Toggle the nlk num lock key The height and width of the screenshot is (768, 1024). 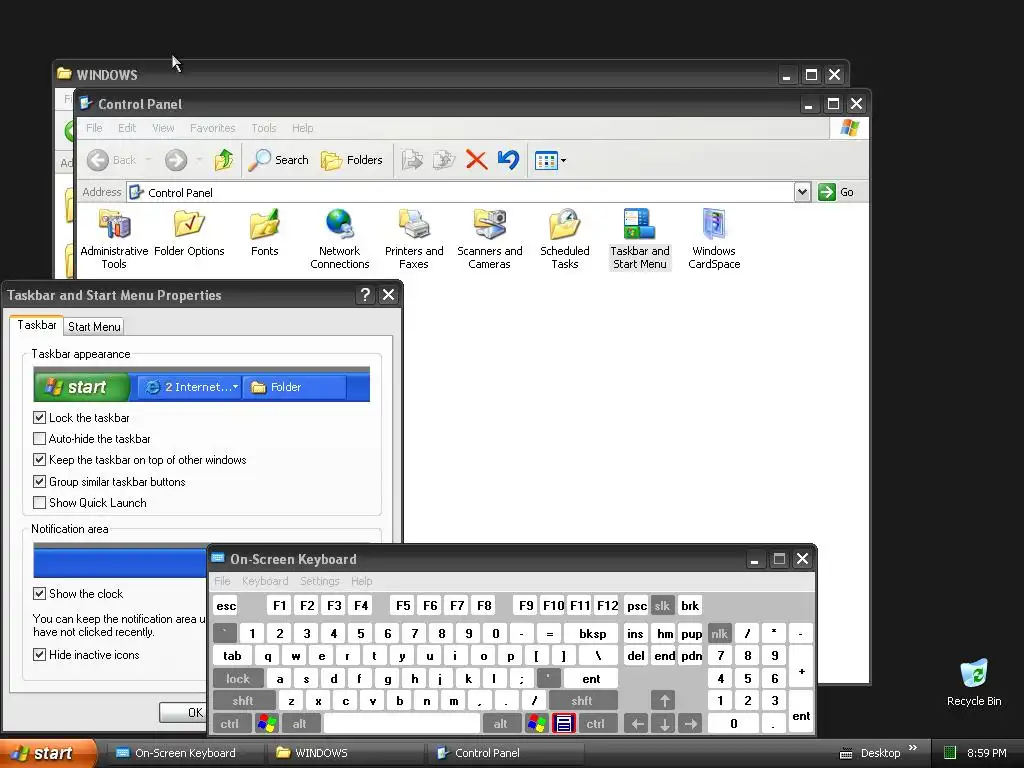click(x=719, y=633)
